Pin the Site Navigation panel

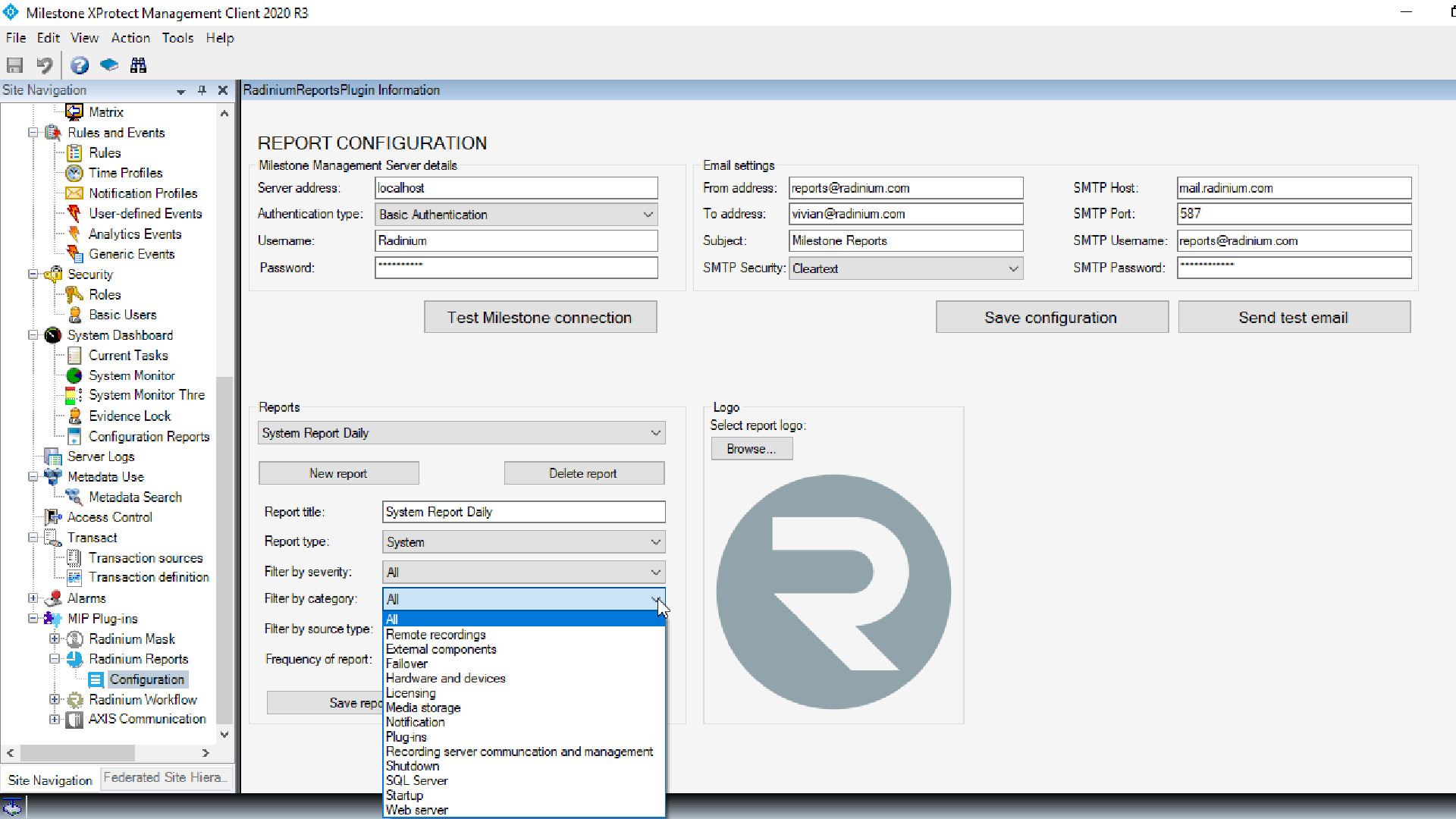[x=202, y=90]
